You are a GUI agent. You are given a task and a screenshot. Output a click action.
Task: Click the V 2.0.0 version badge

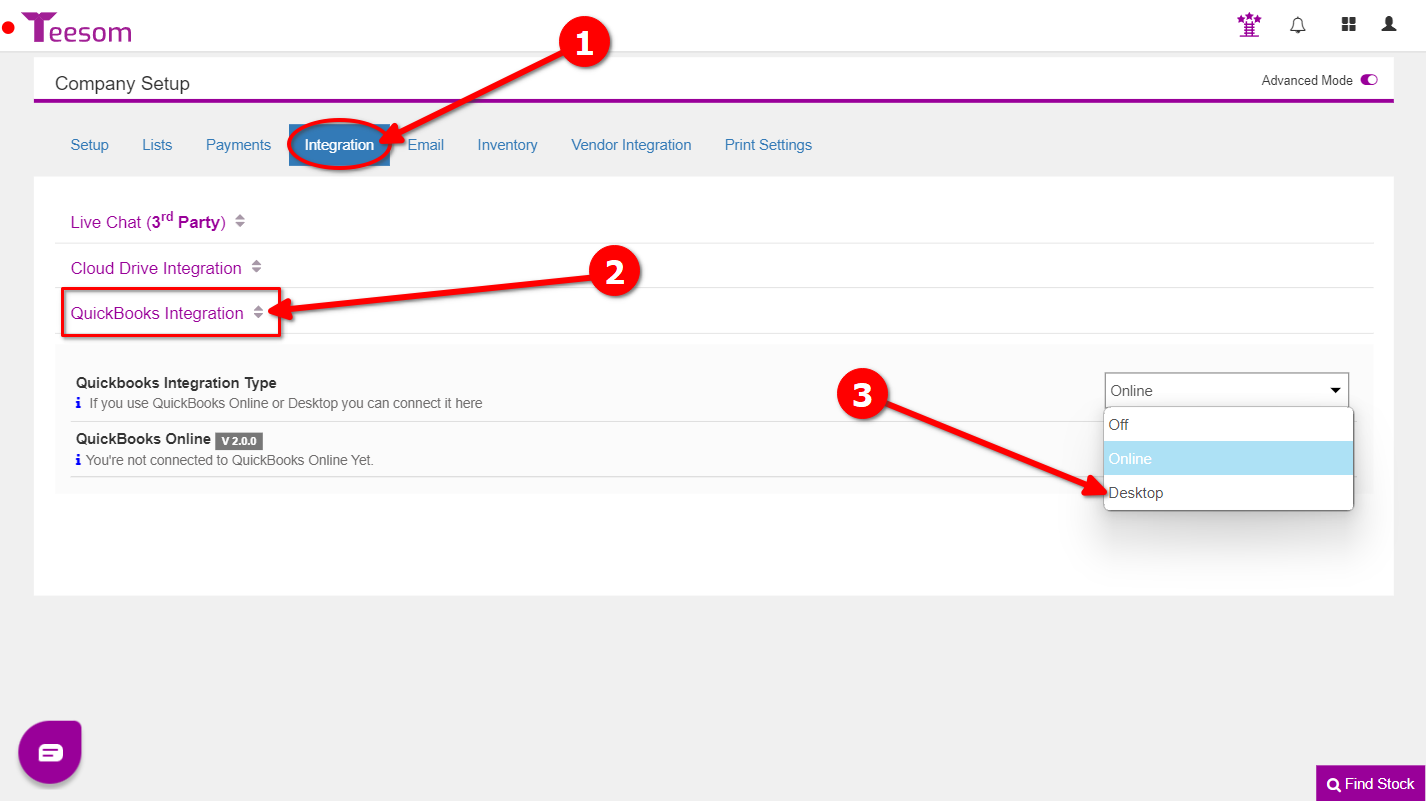tap(239, 440)
